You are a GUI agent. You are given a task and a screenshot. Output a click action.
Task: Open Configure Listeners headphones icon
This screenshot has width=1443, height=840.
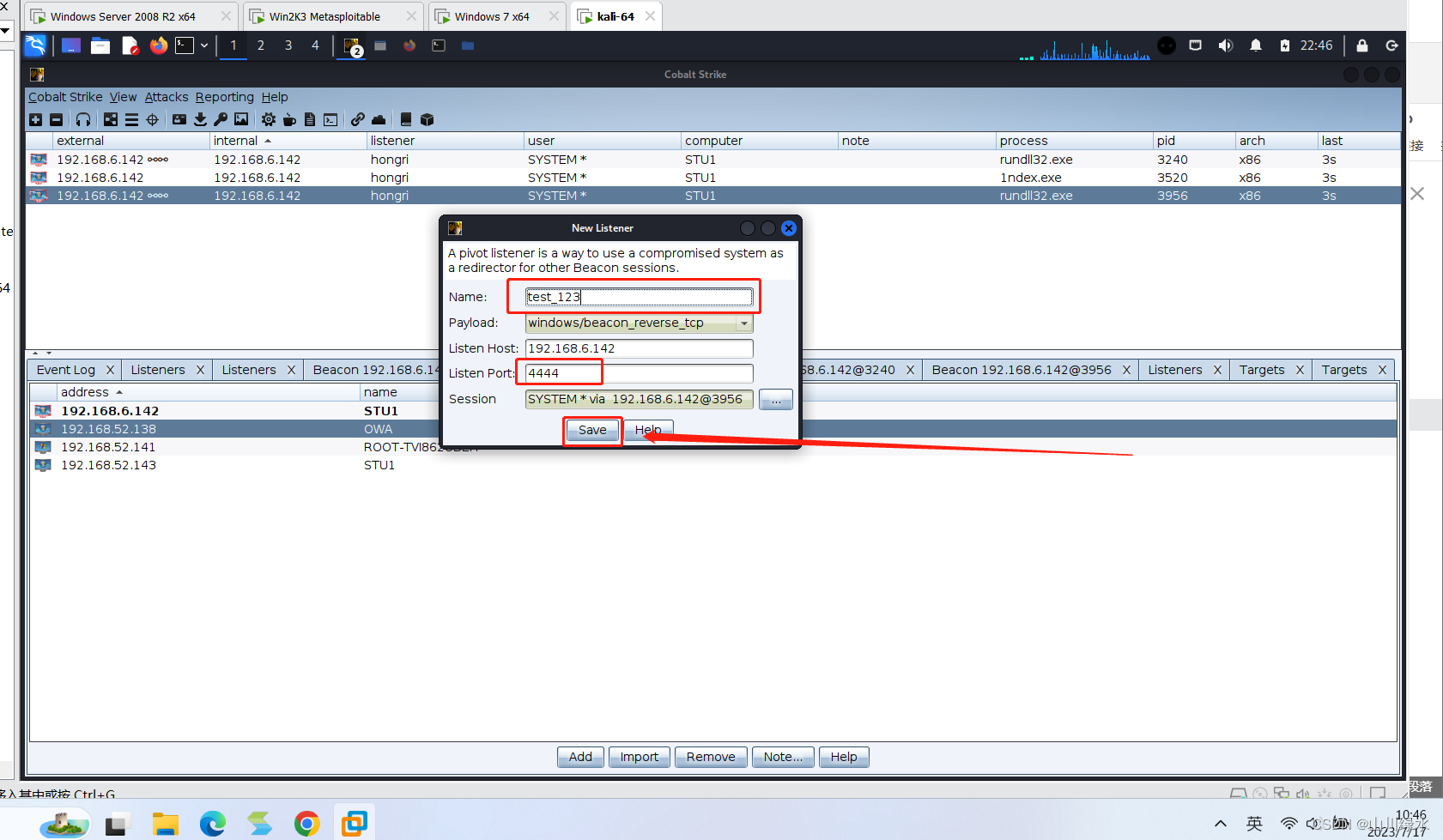tap(83, 119)
